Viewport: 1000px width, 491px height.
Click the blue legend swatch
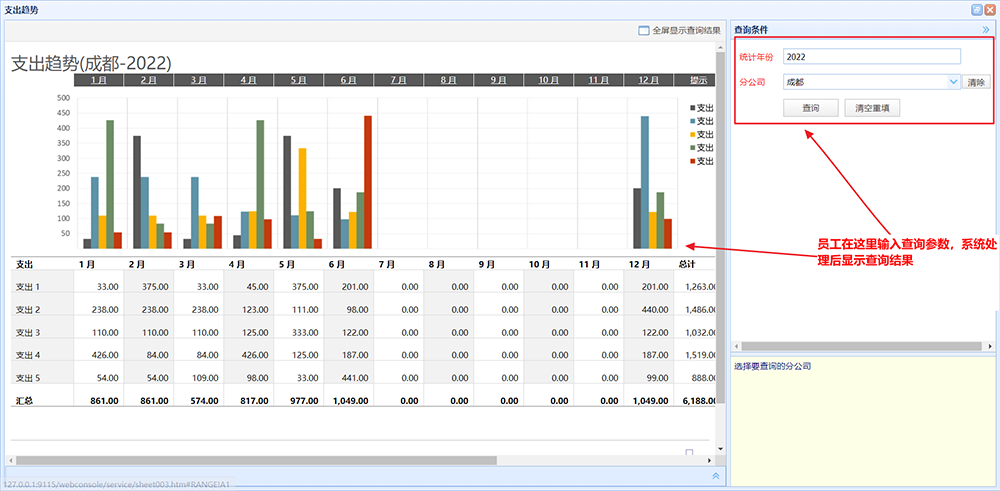(x=692, y=121)
